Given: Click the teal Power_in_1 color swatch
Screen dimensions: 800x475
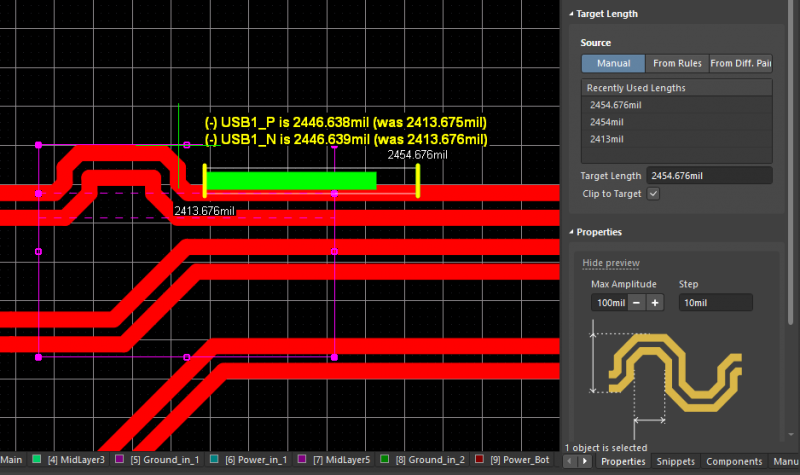Looking at the screenshot, I should pyautogui.click(x=214, y=459).
